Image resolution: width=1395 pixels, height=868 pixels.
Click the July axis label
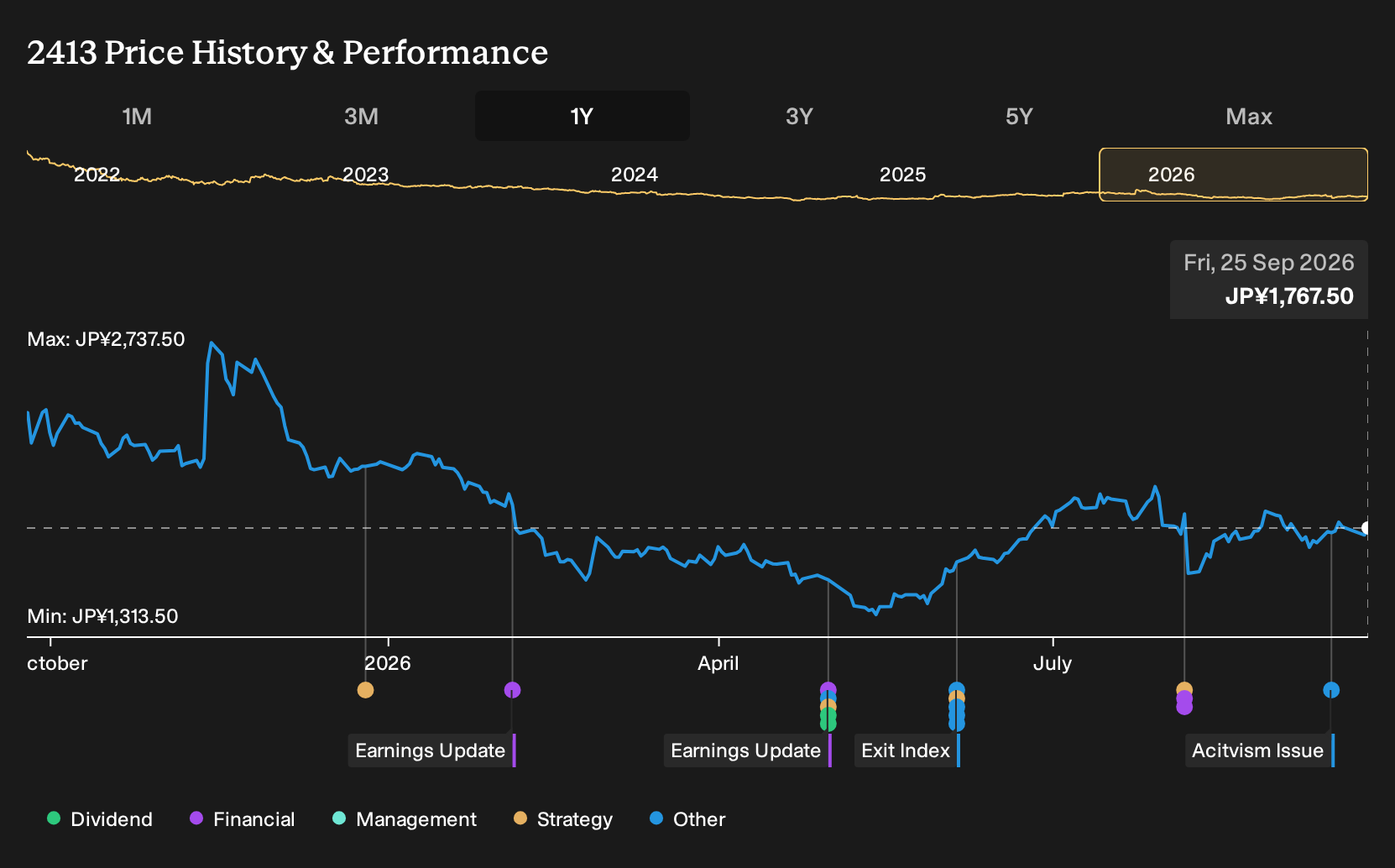tap(1053, 663)
